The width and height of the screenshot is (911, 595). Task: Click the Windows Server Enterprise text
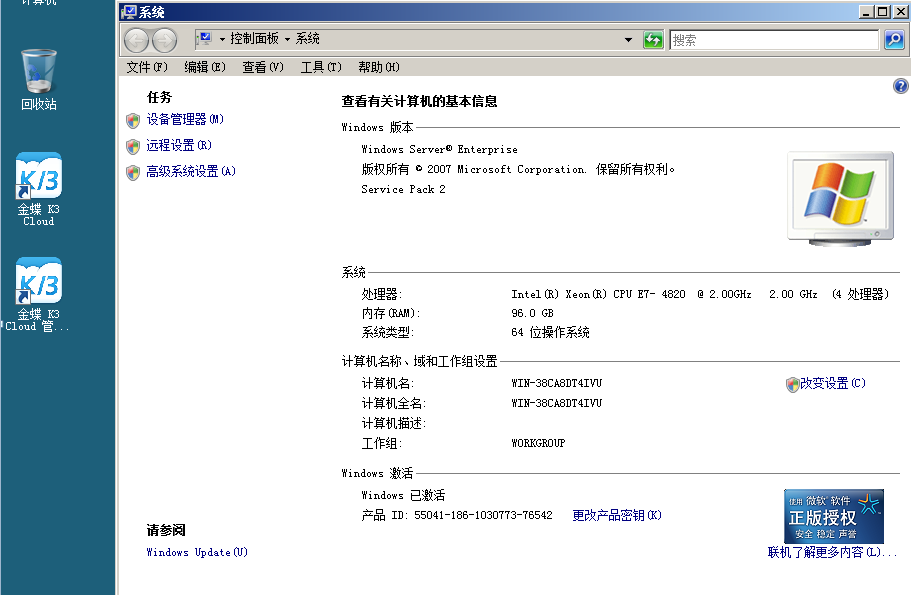[x=439, y=149]
